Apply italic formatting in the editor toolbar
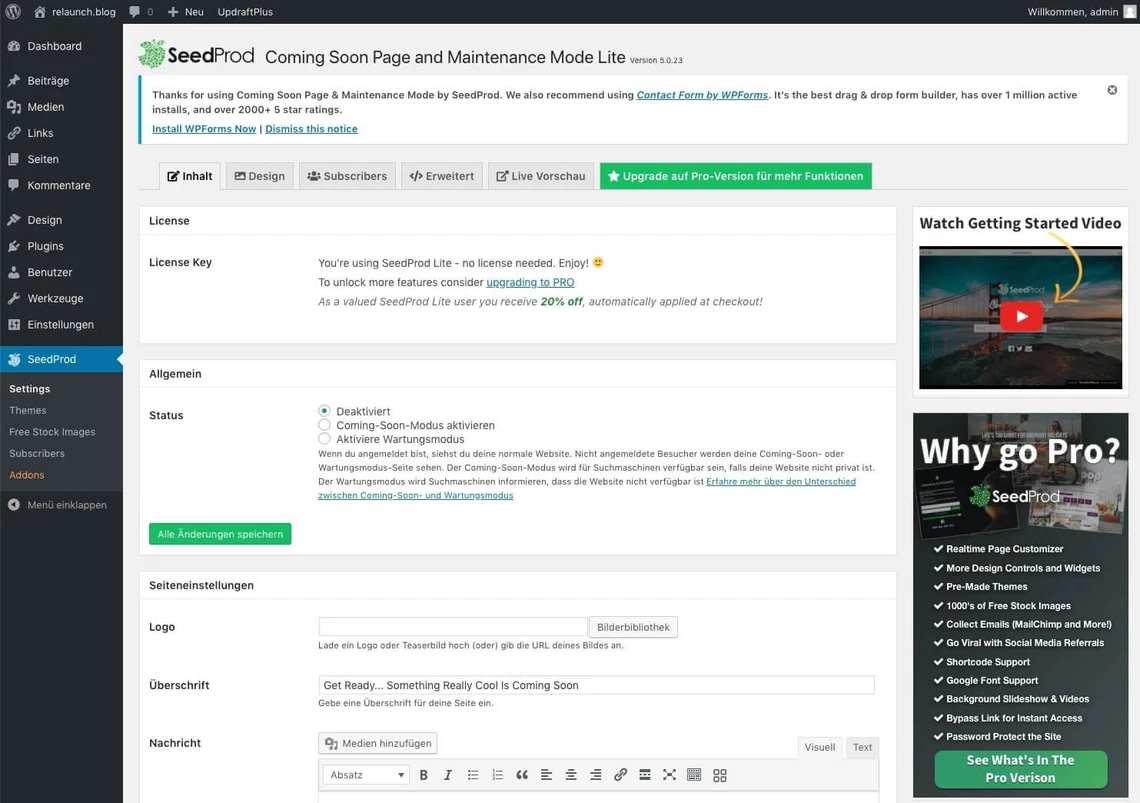This screenshot has width=1140, height=803. [x=448, y=774]
